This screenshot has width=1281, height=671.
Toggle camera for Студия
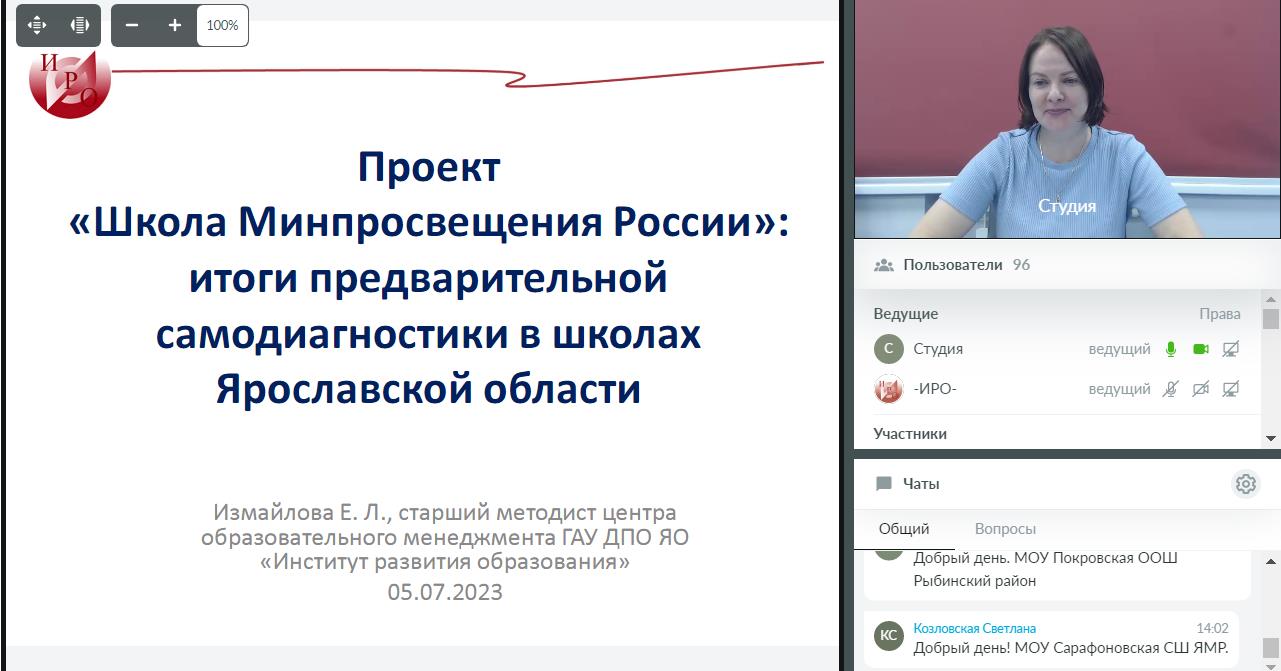coord(1201,349)
